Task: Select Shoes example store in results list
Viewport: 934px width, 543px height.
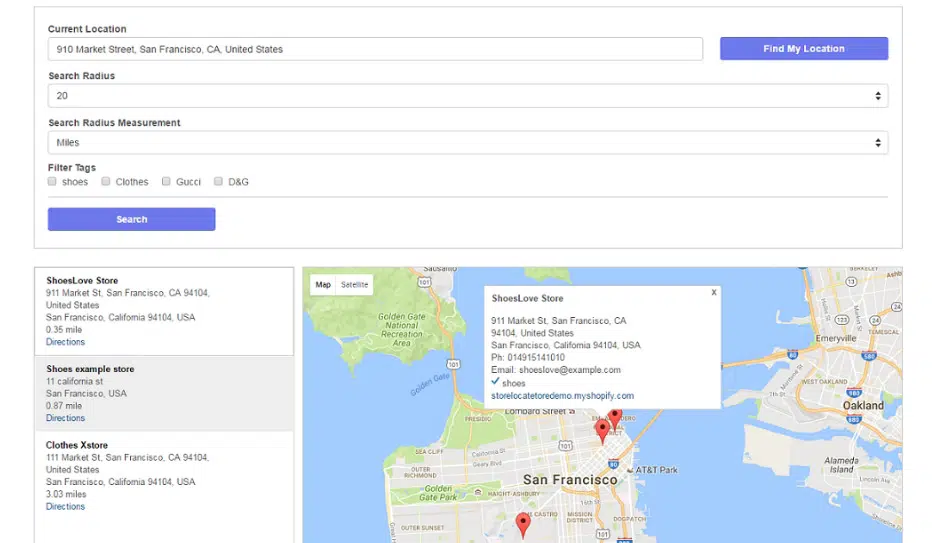Action: [90, 369]
